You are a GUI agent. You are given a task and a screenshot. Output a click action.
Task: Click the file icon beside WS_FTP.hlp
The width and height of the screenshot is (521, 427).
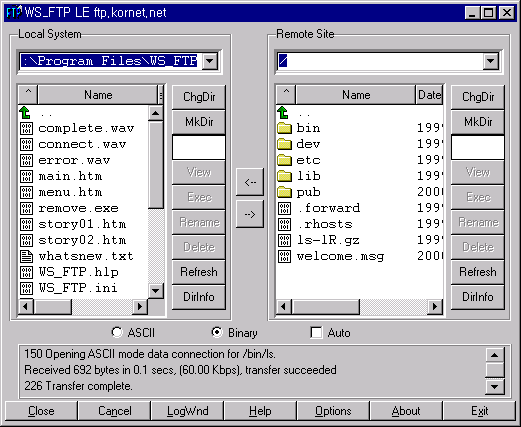[x=26, y=272]
